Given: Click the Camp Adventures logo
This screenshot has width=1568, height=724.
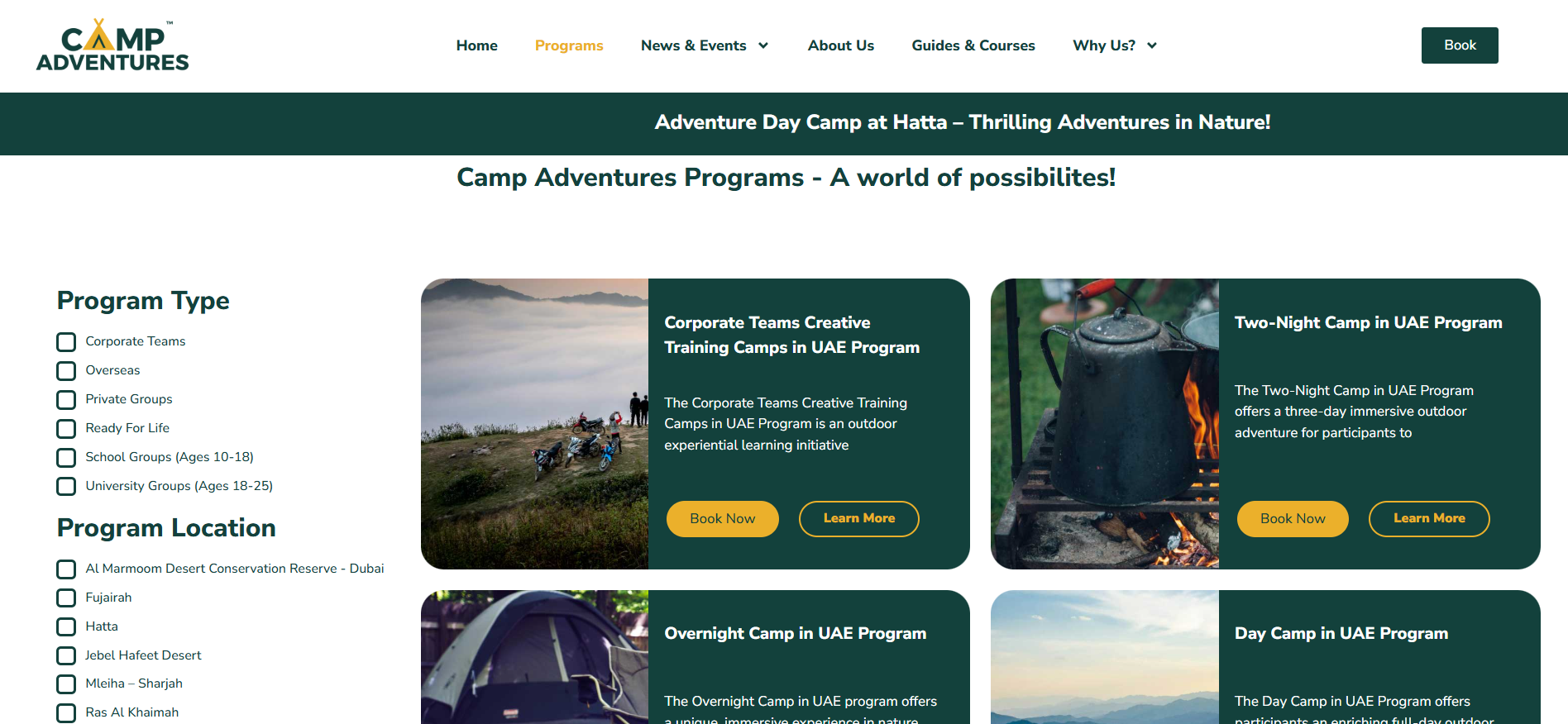Looking at the screenshot, I should coord(112,45).
